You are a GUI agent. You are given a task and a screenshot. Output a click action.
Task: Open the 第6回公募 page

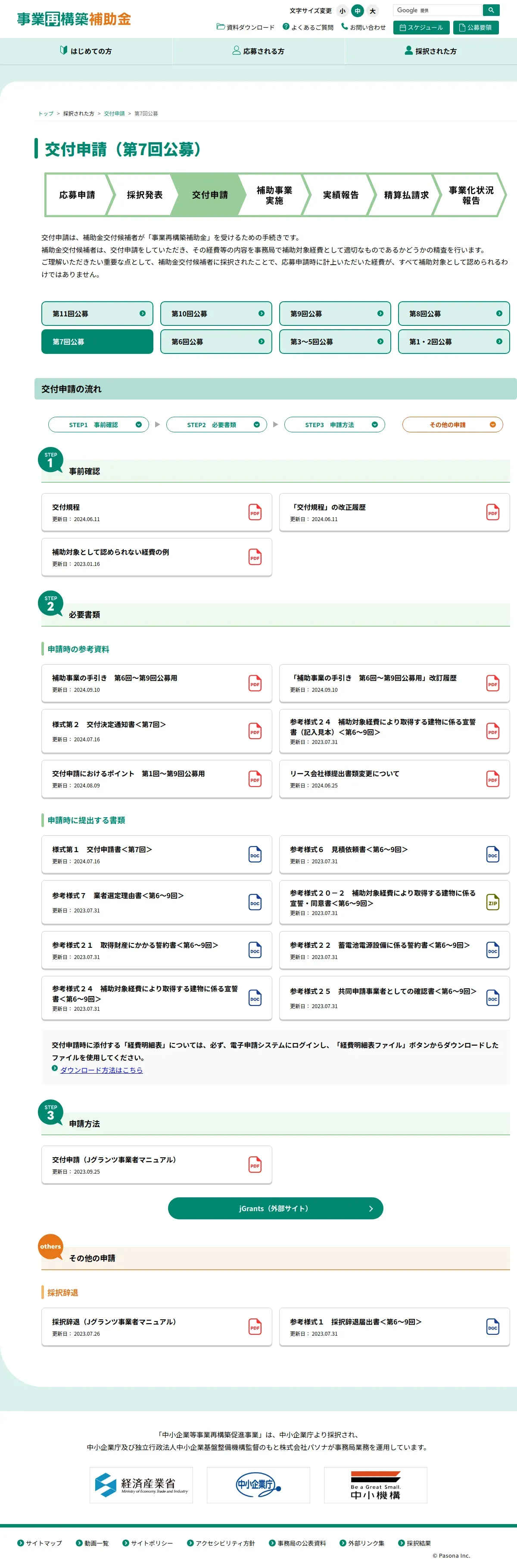[x=216, y=341]
